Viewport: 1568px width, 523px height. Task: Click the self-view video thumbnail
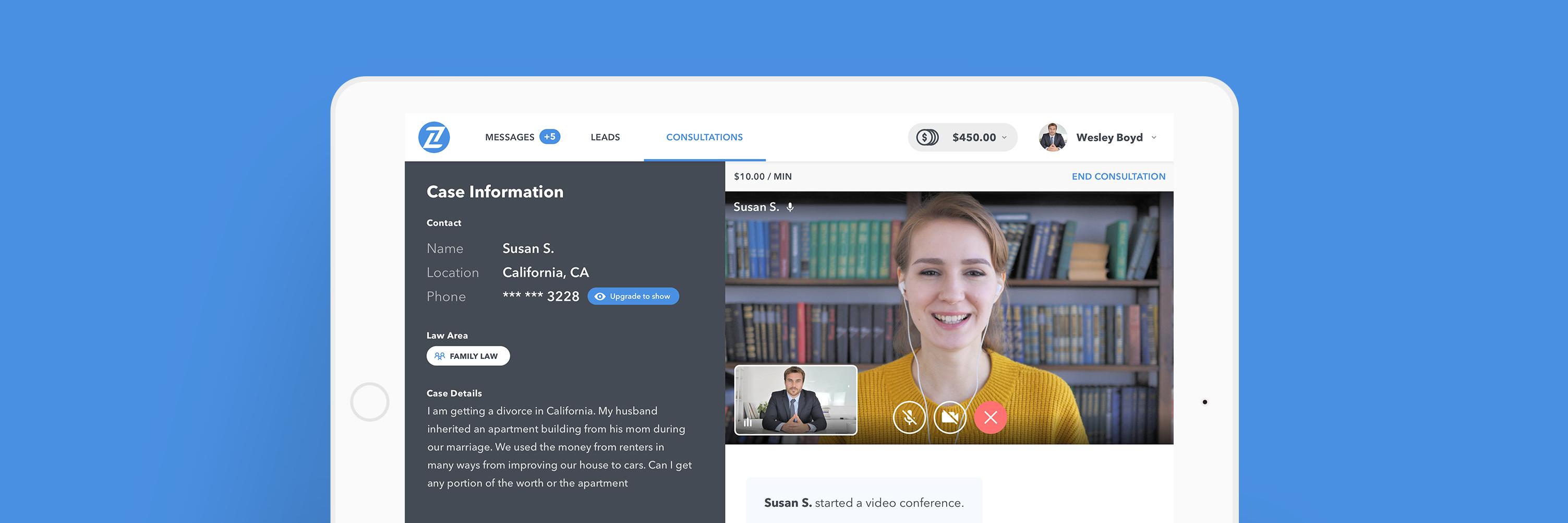(x=795, y=400)
